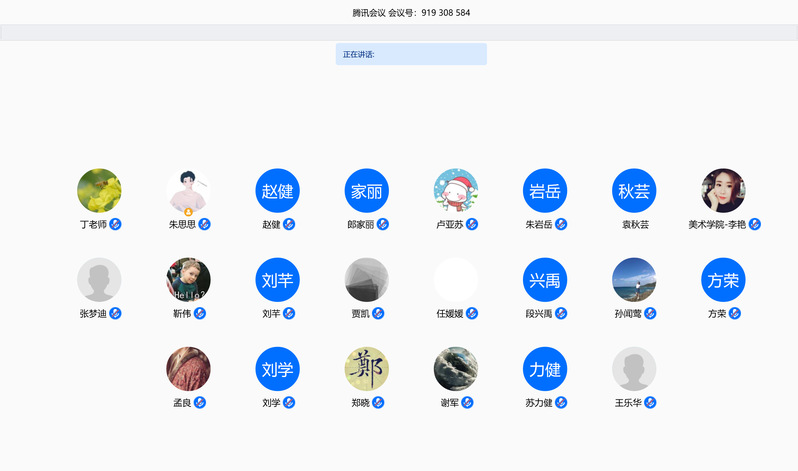Viewport: 798px width, 471px height.
Task: Click the name label 贾凯
Action: pyautogui.click(x=360, y=314)
